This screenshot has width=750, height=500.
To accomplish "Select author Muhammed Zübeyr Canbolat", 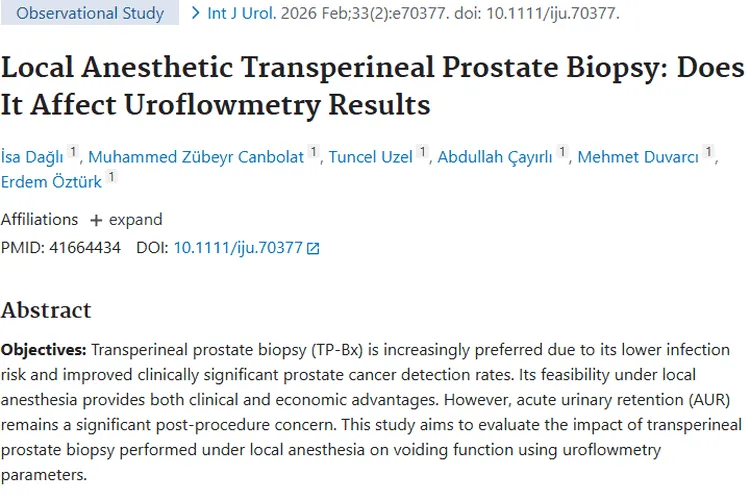I will click(x=196, y=157).
